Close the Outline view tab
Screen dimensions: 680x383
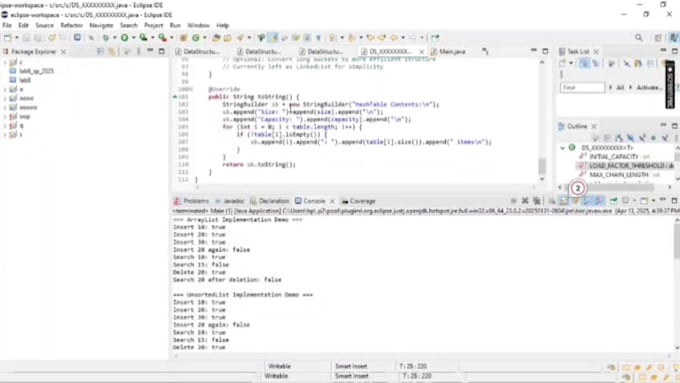(594, 126)
